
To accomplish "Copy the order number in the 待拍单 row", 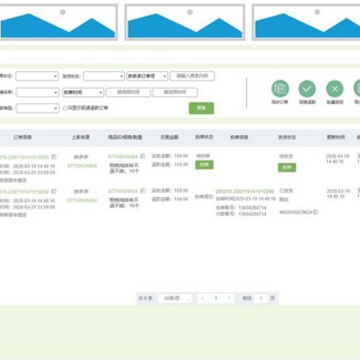I will pos(54,157).
